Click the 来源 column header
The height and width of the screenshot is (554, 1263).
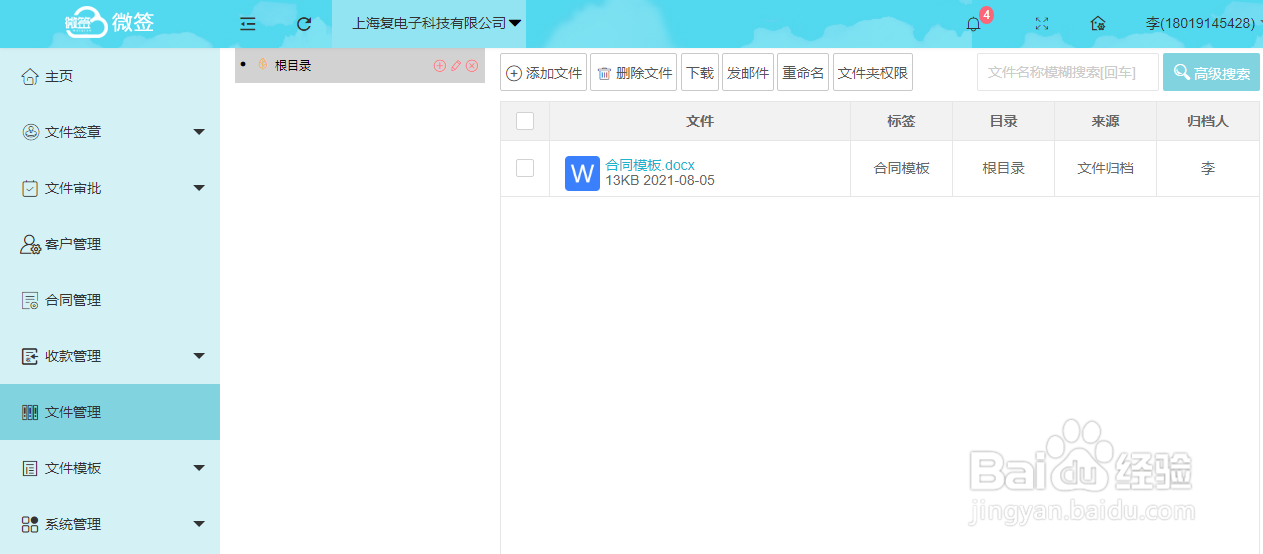1105,121
